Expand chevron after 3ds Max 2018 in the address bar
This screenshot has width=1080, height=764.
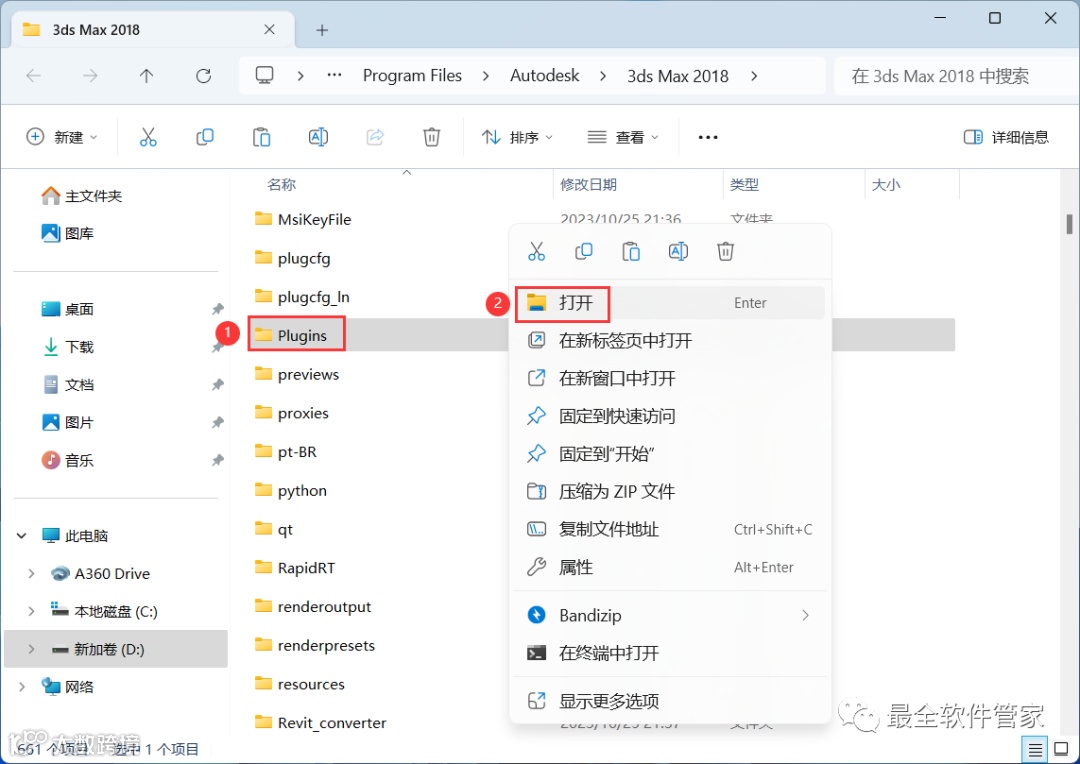pyautogui.click(x=754, y=76)
